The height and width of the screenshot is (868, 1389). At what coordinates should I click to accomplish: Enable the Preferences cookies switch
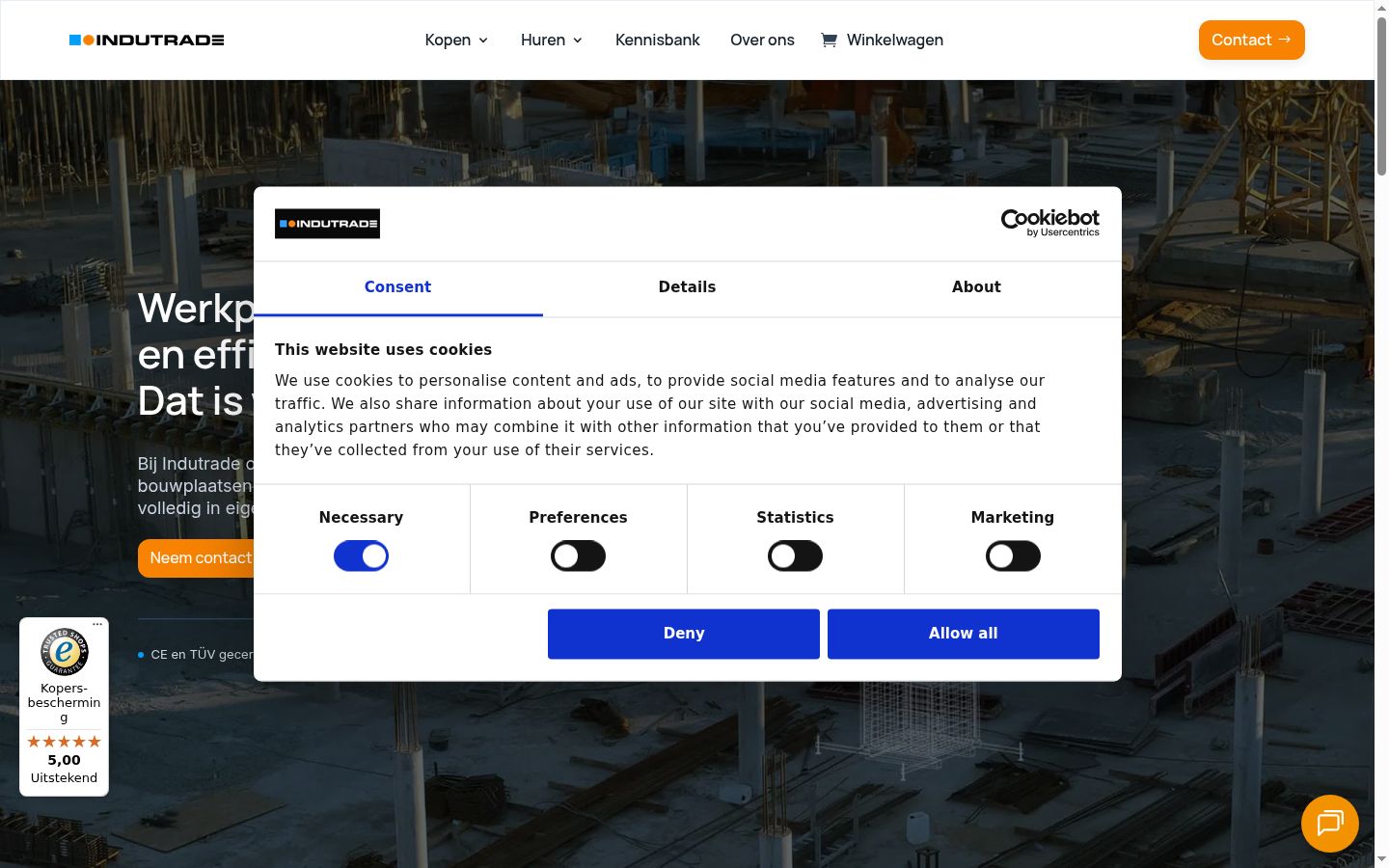click(x=578, y=556)
